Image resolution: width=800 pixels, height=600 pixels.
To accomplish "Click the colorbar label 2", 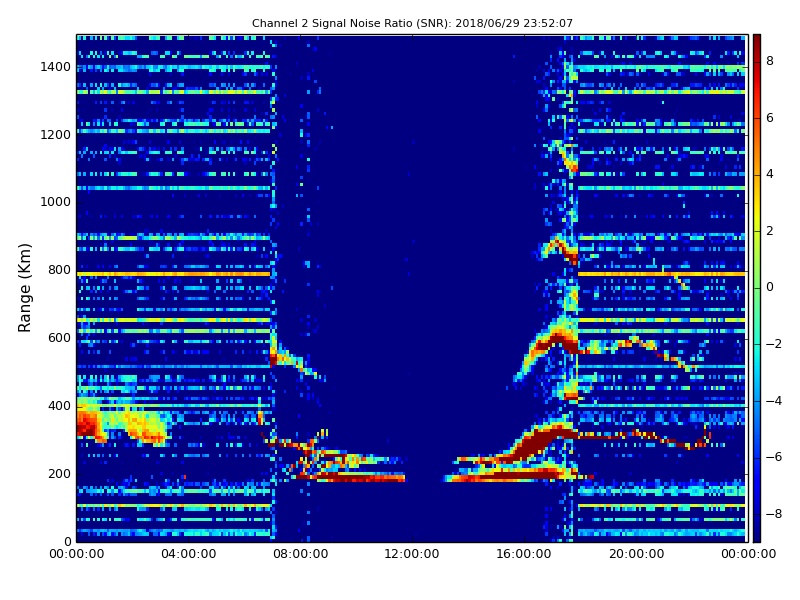I will pyautogui.click(x=770, y=231).
